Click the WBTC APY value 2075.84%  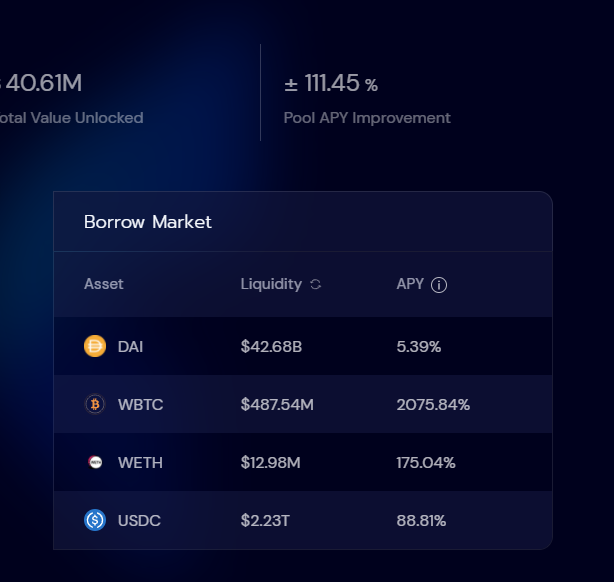(x=433, y=405)
